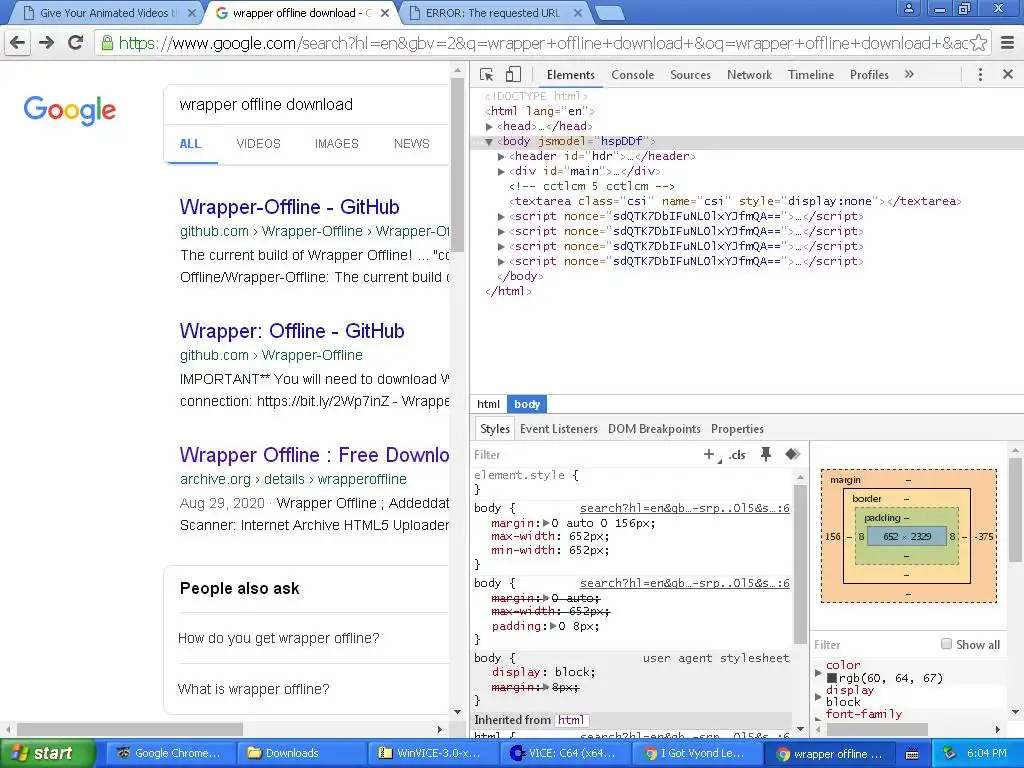Switch to Console tab

pos(632,74)
